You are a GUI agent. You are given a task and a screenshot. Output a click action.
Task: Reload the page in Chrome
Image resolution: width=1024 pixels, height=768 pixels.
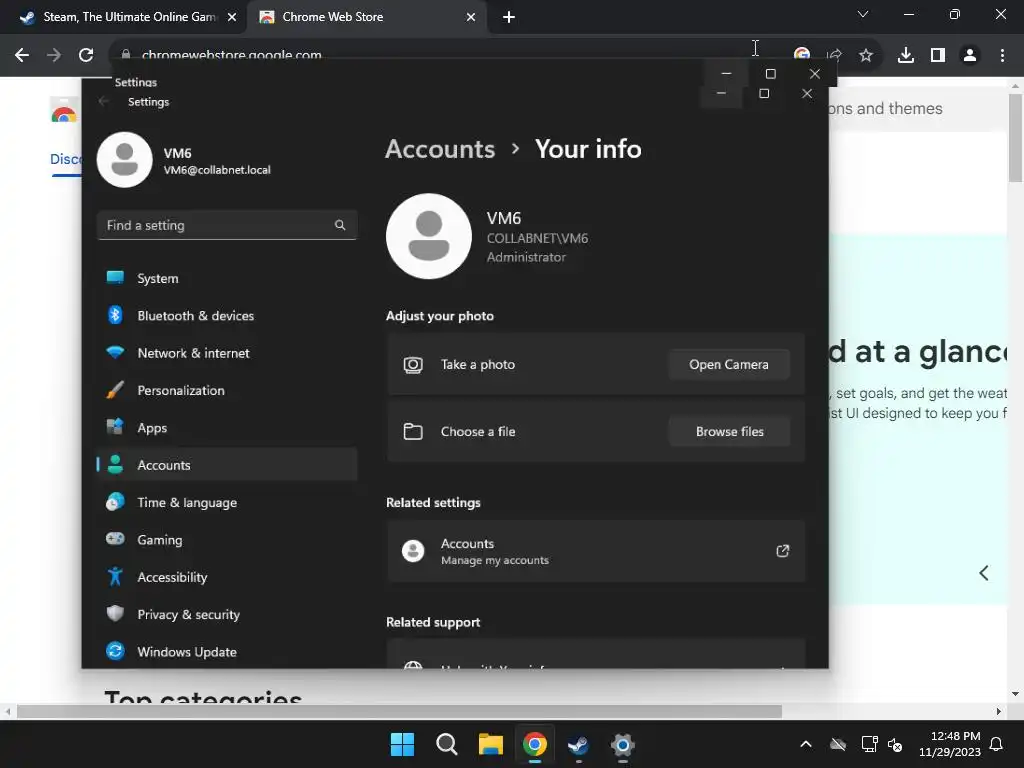point(86,55)
